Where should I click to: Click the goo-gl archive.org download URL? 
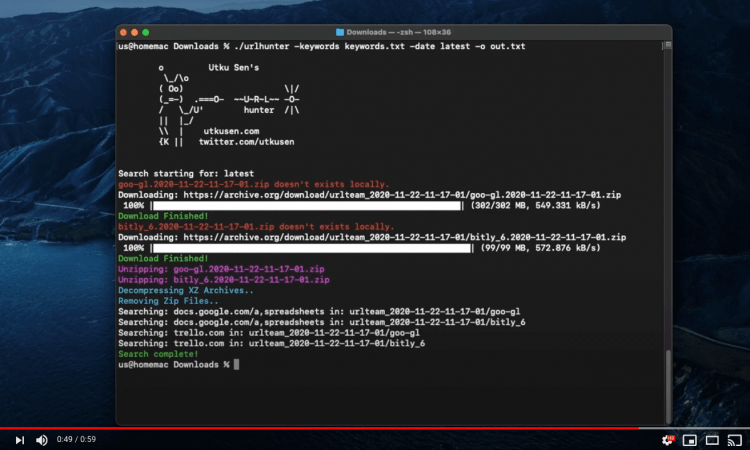point(402,195)
